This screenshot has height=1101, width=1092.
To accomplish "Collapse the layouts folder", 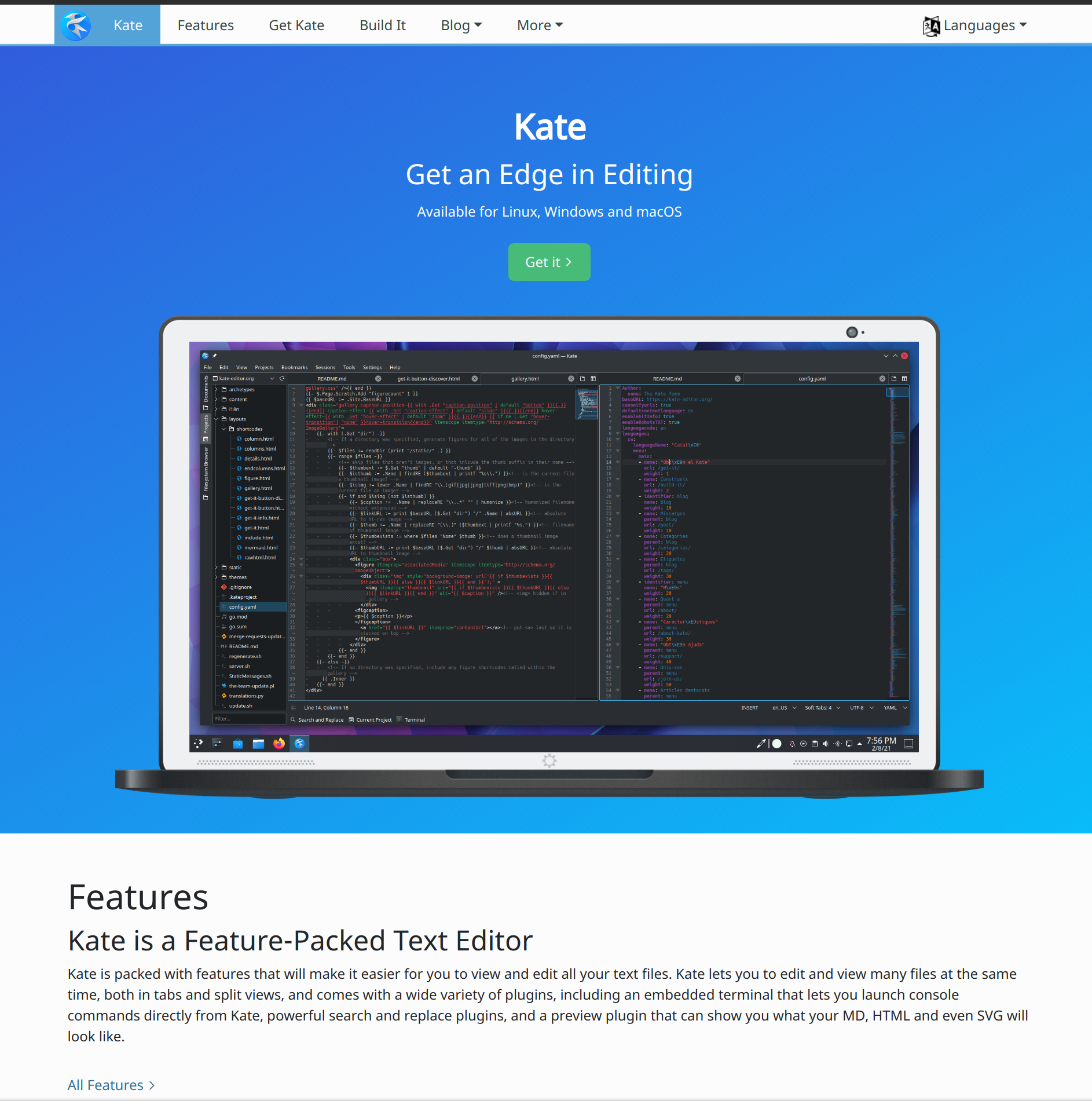I will (x=217, y=419).
